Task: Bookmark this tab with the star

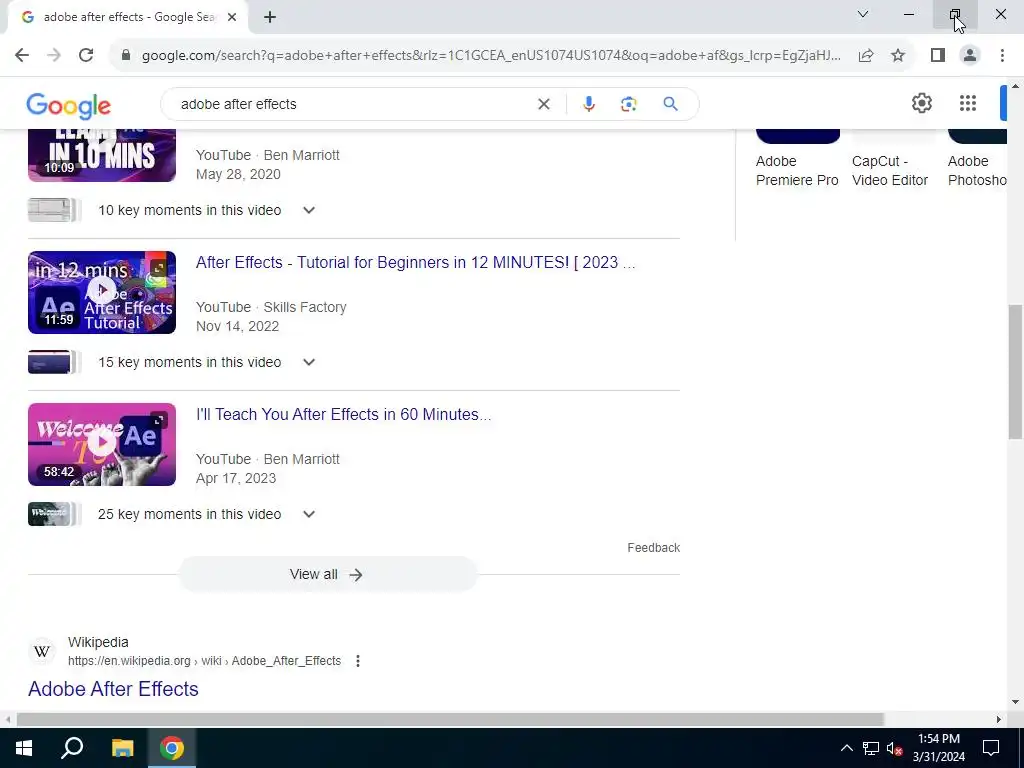Action: click(898, 56)
